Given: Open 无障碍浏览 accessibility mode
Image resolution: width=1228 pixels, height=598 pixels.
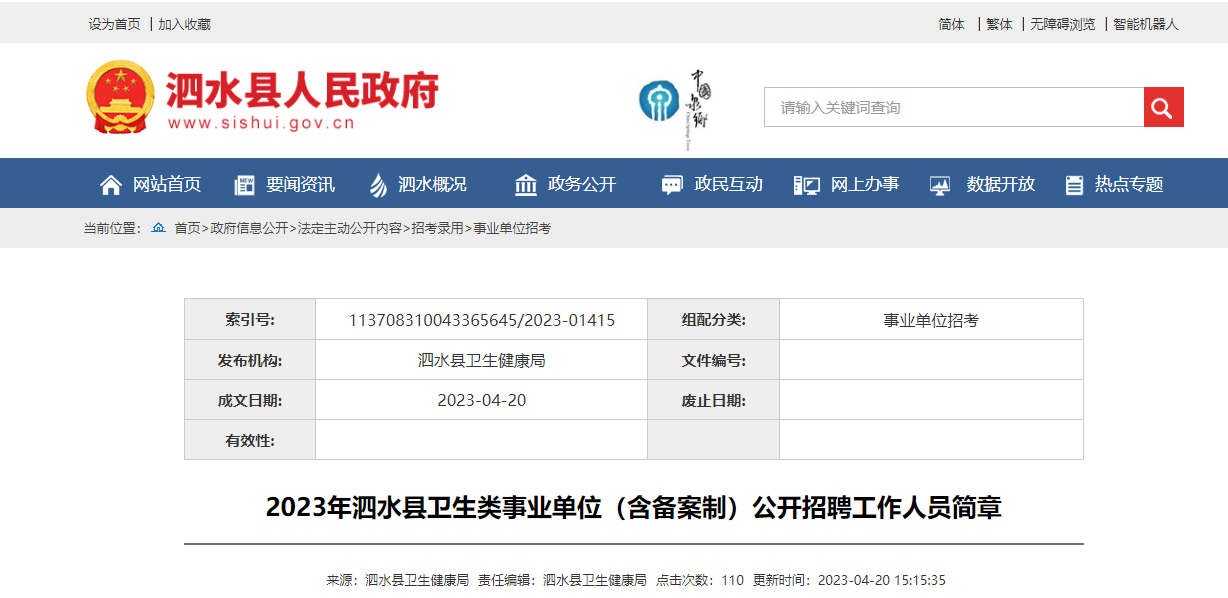Looking at the screenshot, I should click(1062, 24).
